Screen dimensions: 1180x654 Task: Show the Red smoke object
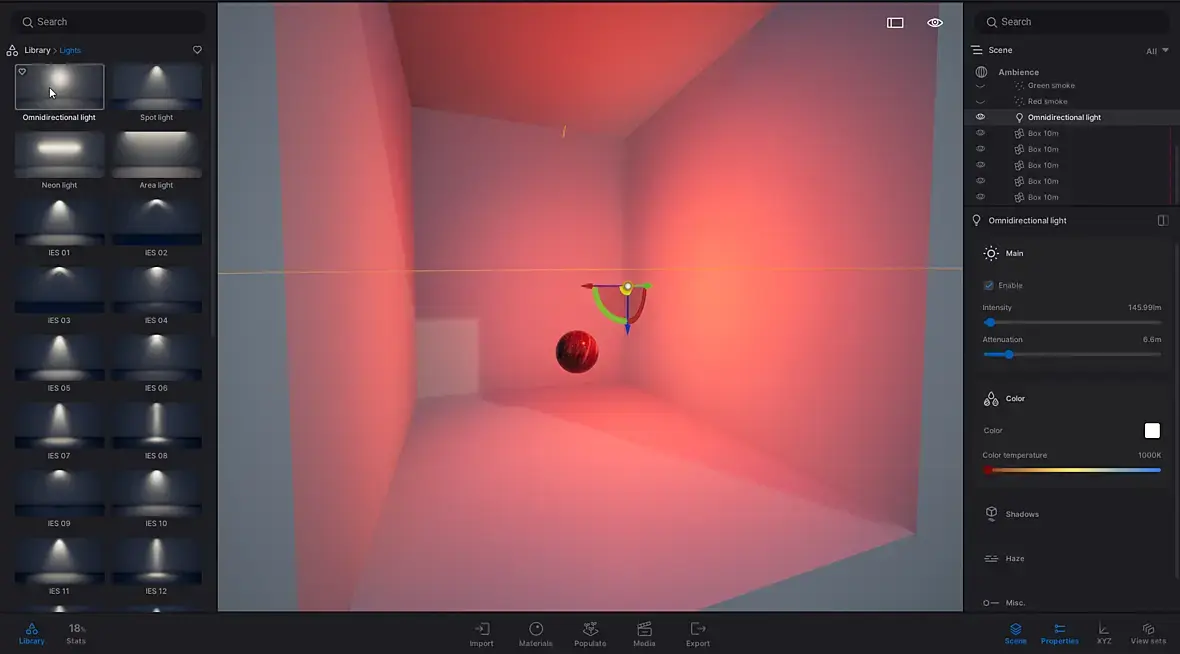pyautogui.click(x=981, y=102)
